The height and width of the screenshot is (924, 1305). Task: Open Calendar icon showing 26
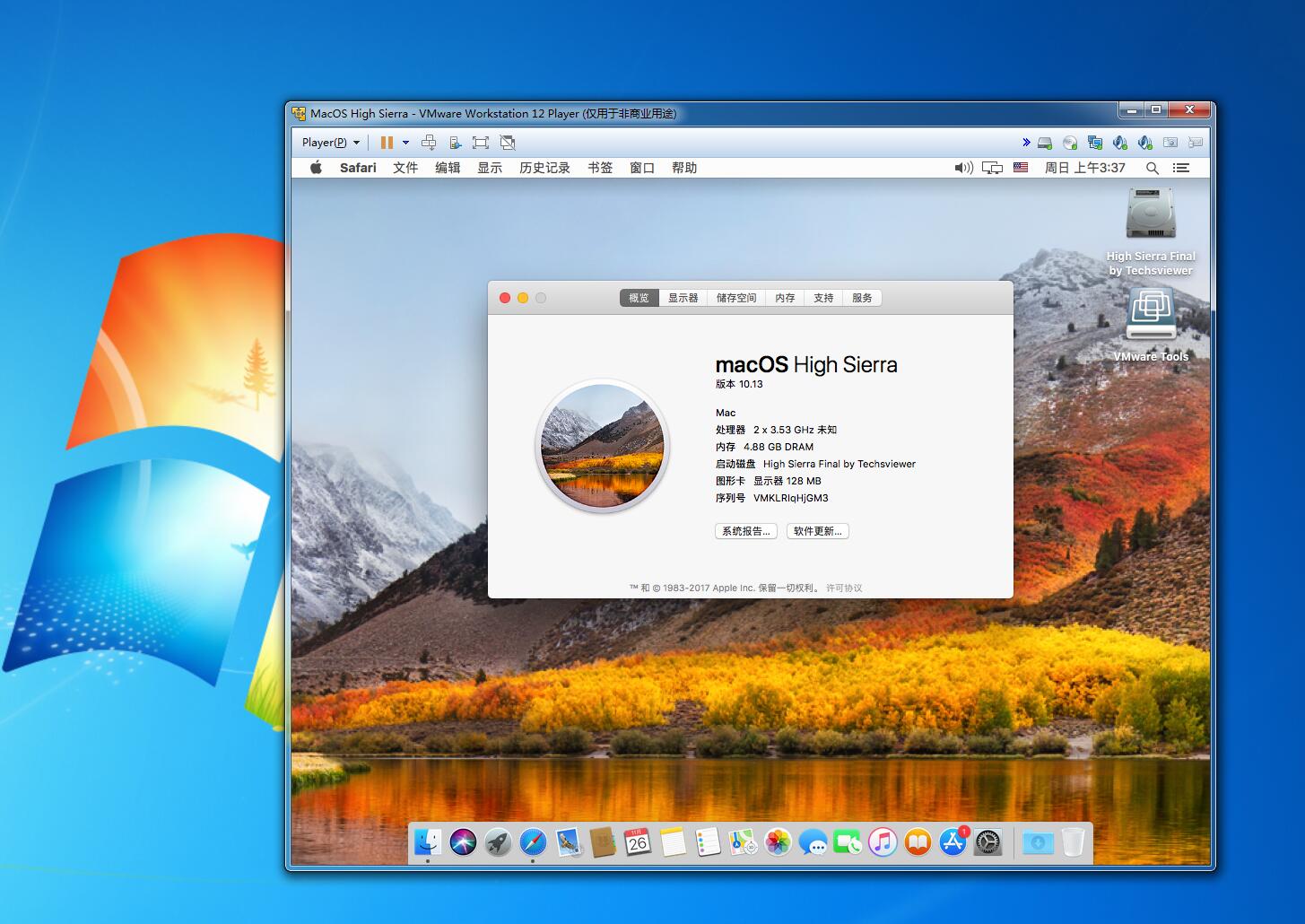point(638,841)
